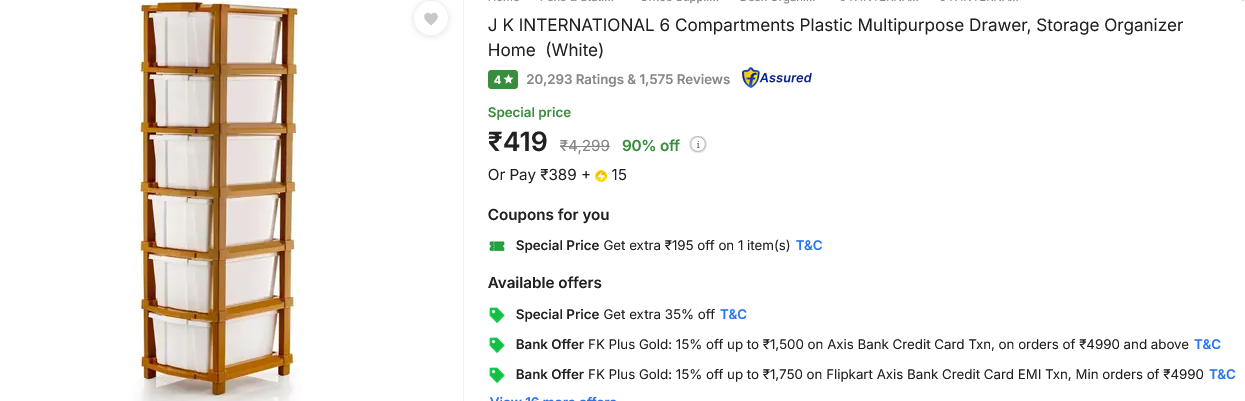This screenshot has width=1245, height=401.
Task: Click tag icon beside ₹1,750 Axis EMI offer
Action: tap(497, 375)
